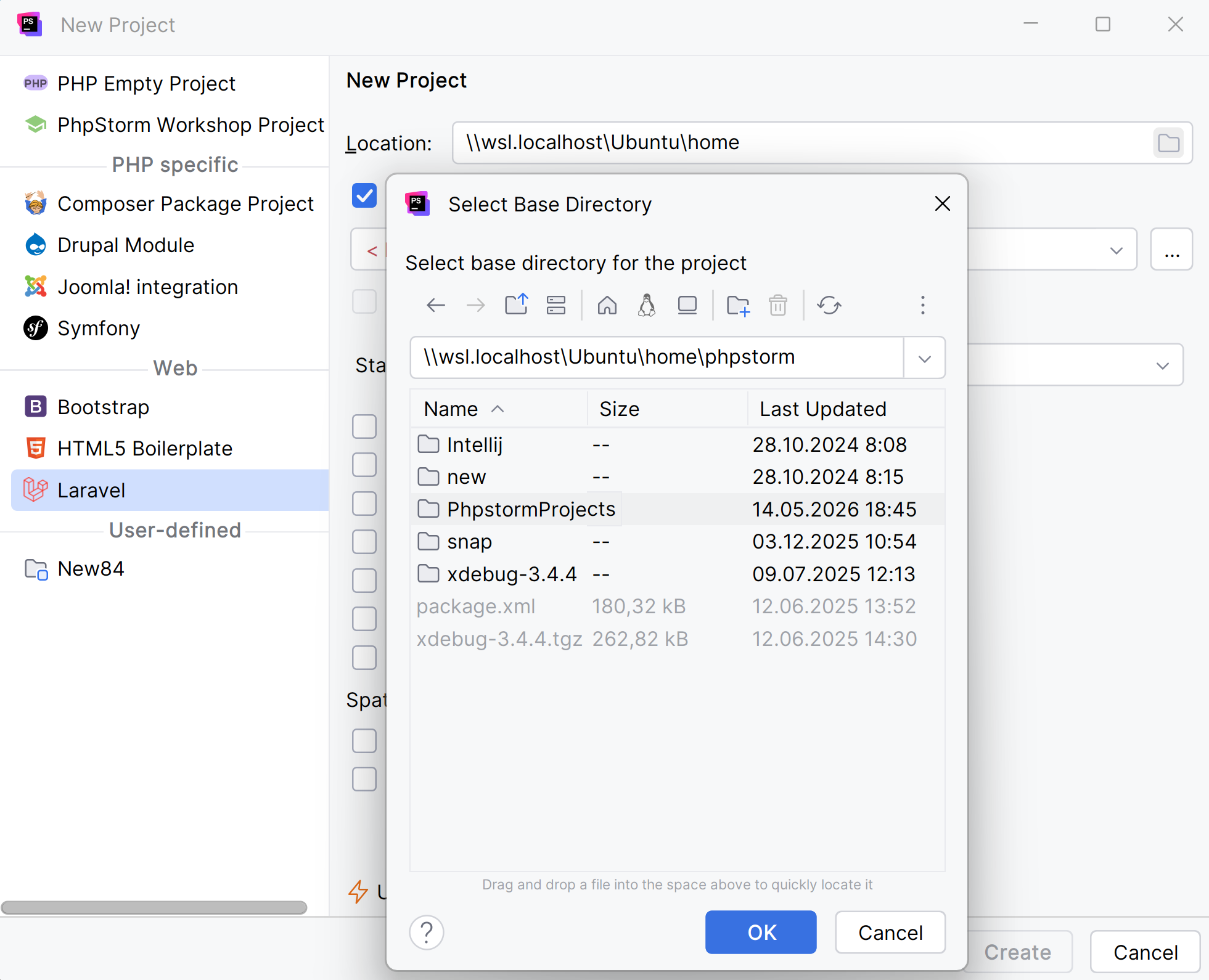Open more options kebab menu
The height and width of the screenshot is (980, 1209).
click(x=923, y=305)
